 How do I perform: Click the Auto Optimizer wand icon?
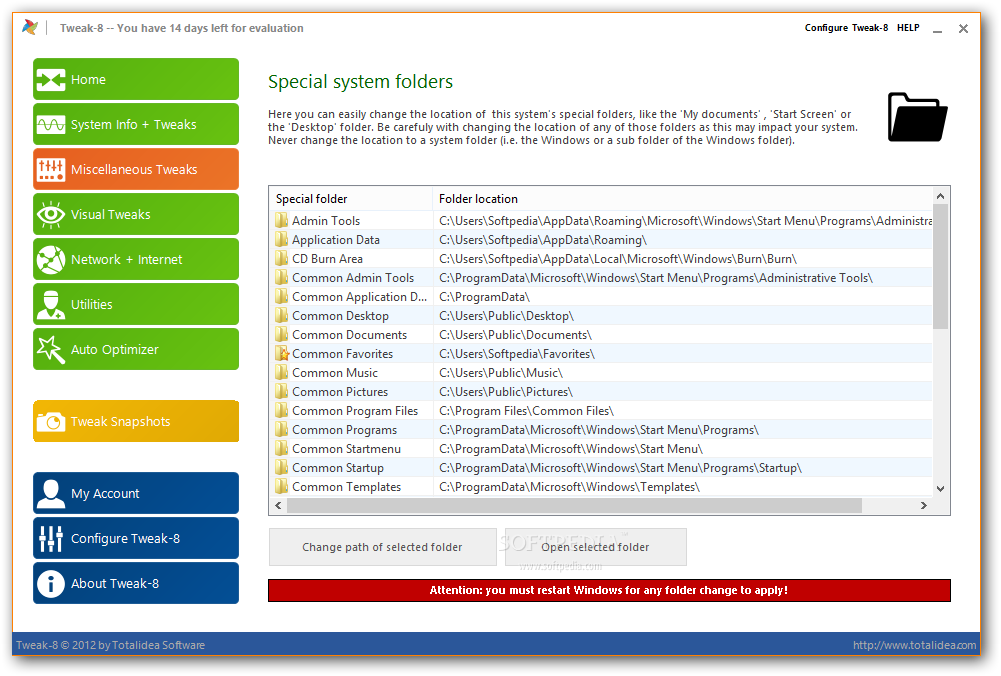[51, 350]
